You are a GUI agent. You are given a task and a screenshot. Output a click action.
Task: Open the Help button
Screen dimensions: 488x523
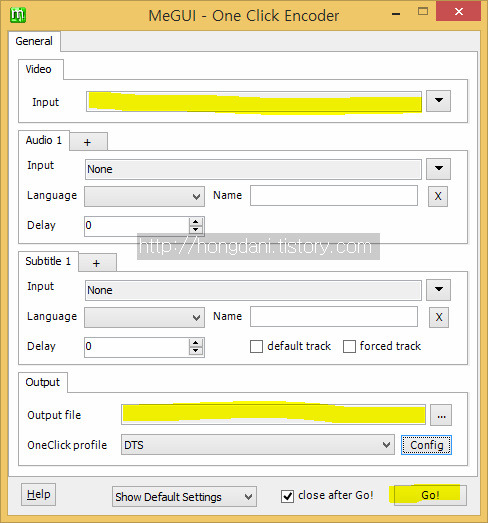point(38,494)
